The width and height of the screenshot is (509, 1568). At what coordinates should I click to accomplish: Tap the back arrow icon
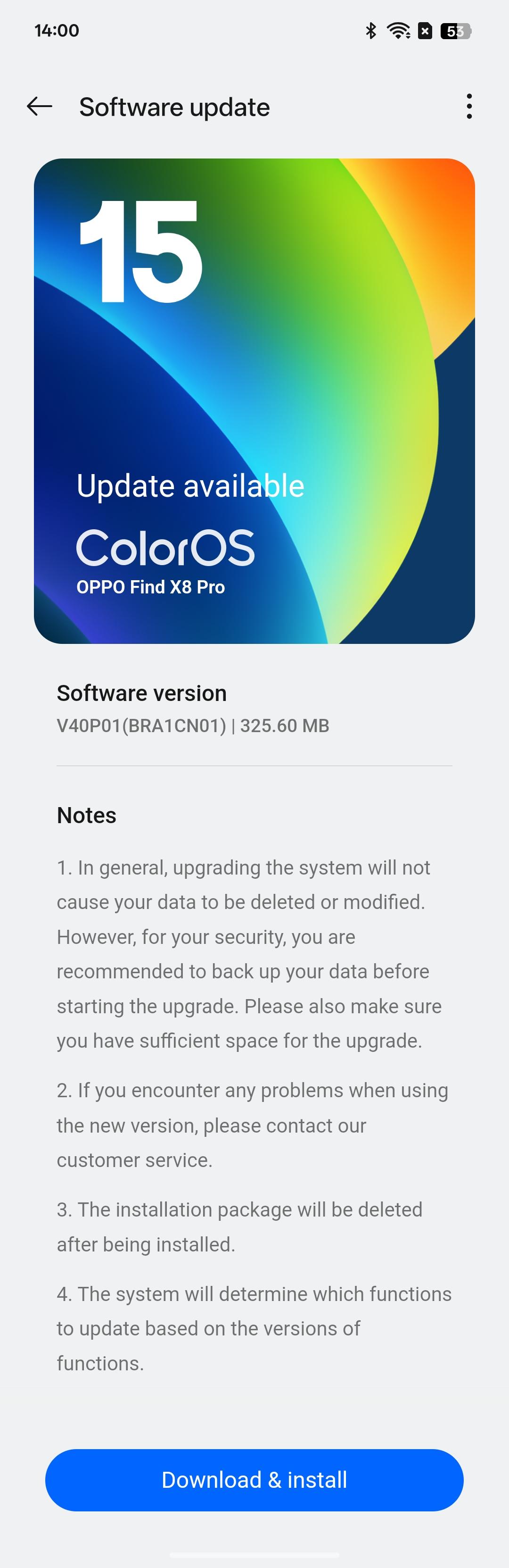[x=40, y=107]
